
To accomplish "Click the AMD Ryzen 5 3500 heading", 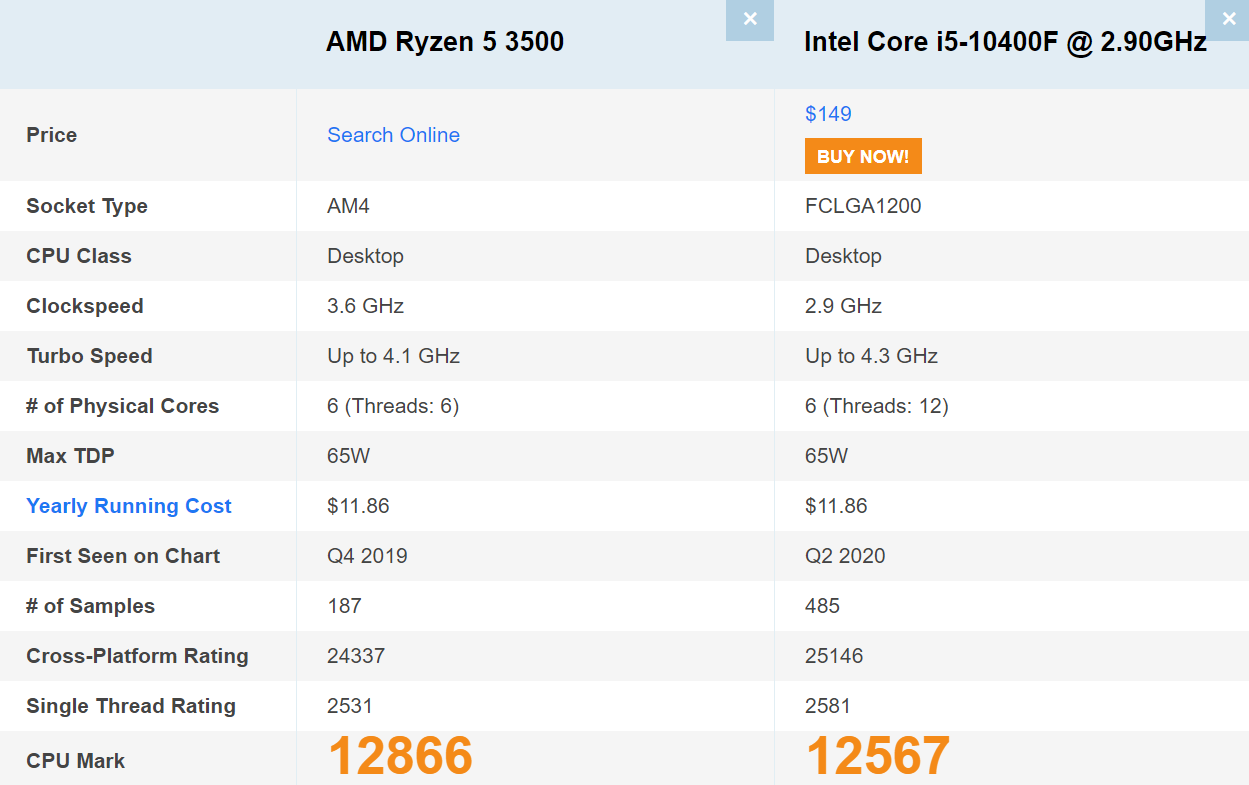I will coord(445,42).
